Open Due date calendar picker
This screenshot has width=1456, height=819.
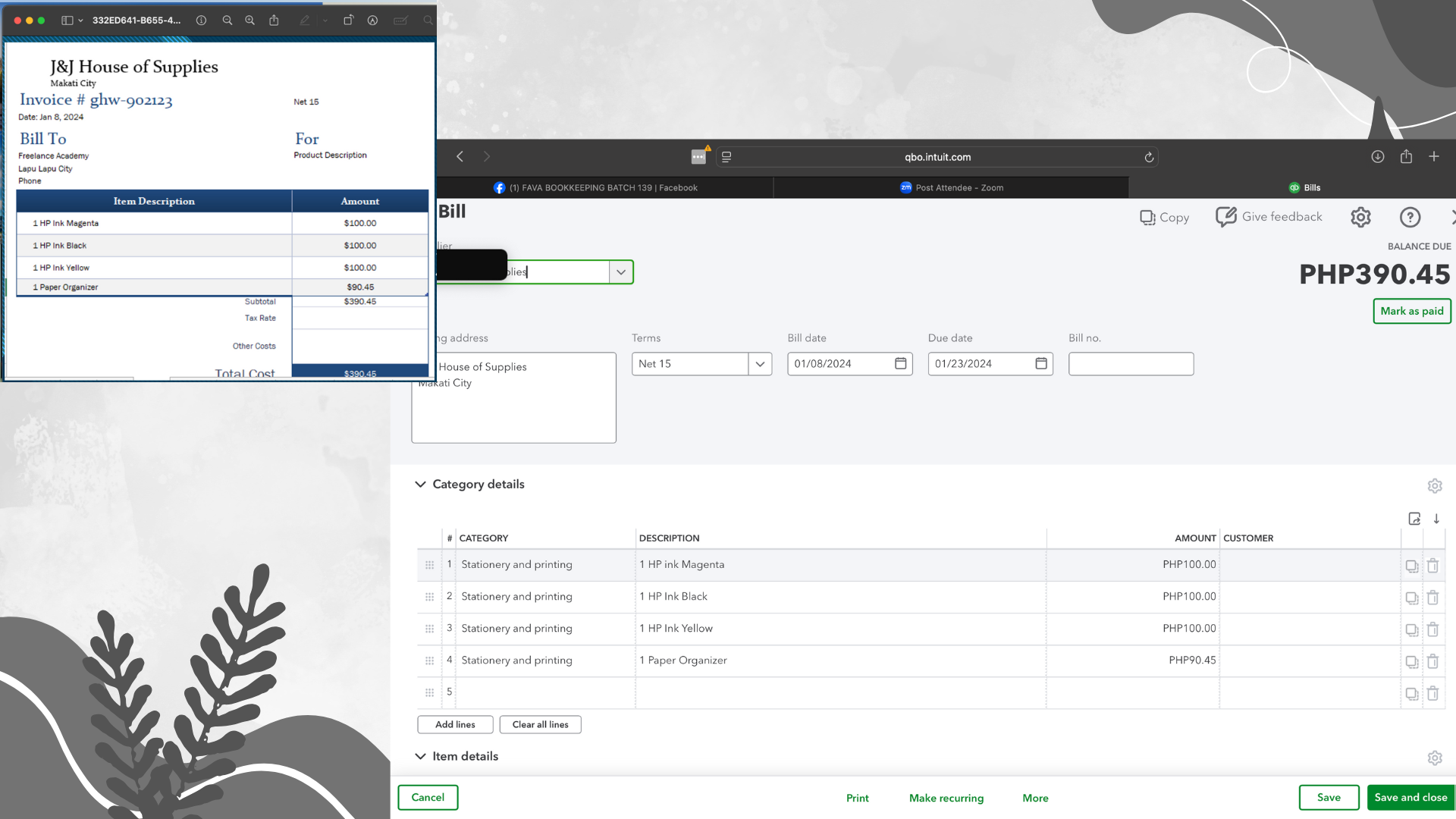1041,364
